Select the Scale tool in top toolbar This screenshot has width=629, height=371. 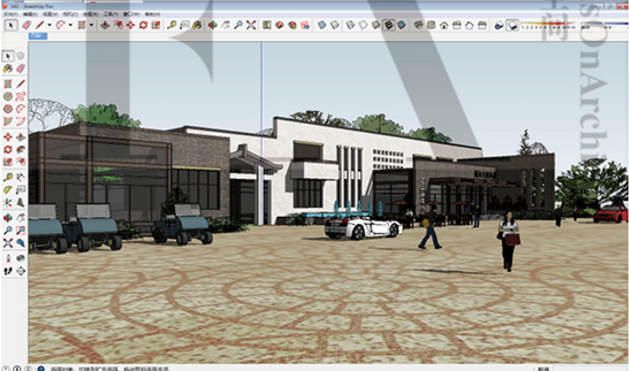pyautogui.click(x=156, y=25)
